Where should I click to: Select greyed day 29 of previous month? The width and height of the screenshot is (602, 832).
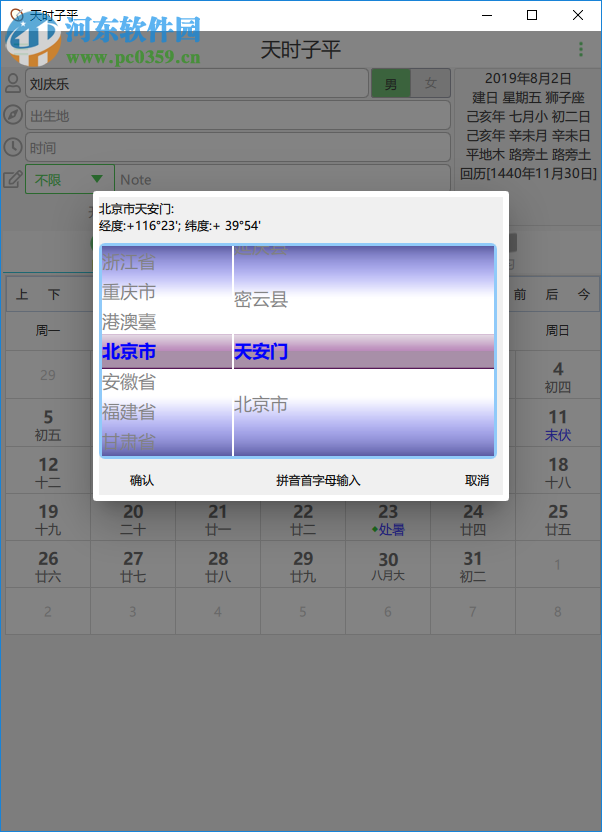point(48,375)
